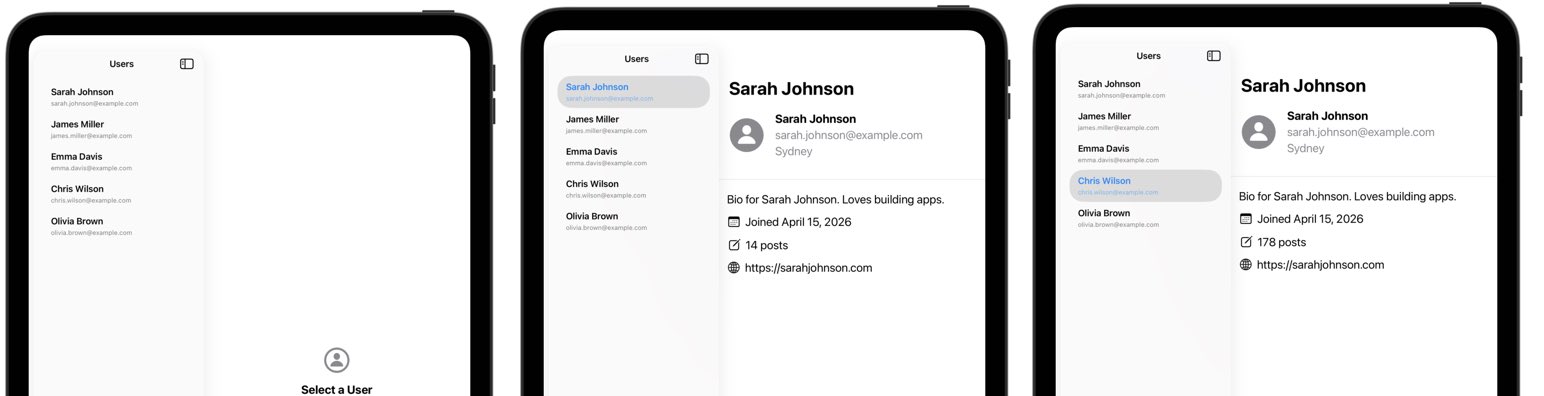Click Joined April 15, 2026 in right iPad

click(x=1310, y=219)
